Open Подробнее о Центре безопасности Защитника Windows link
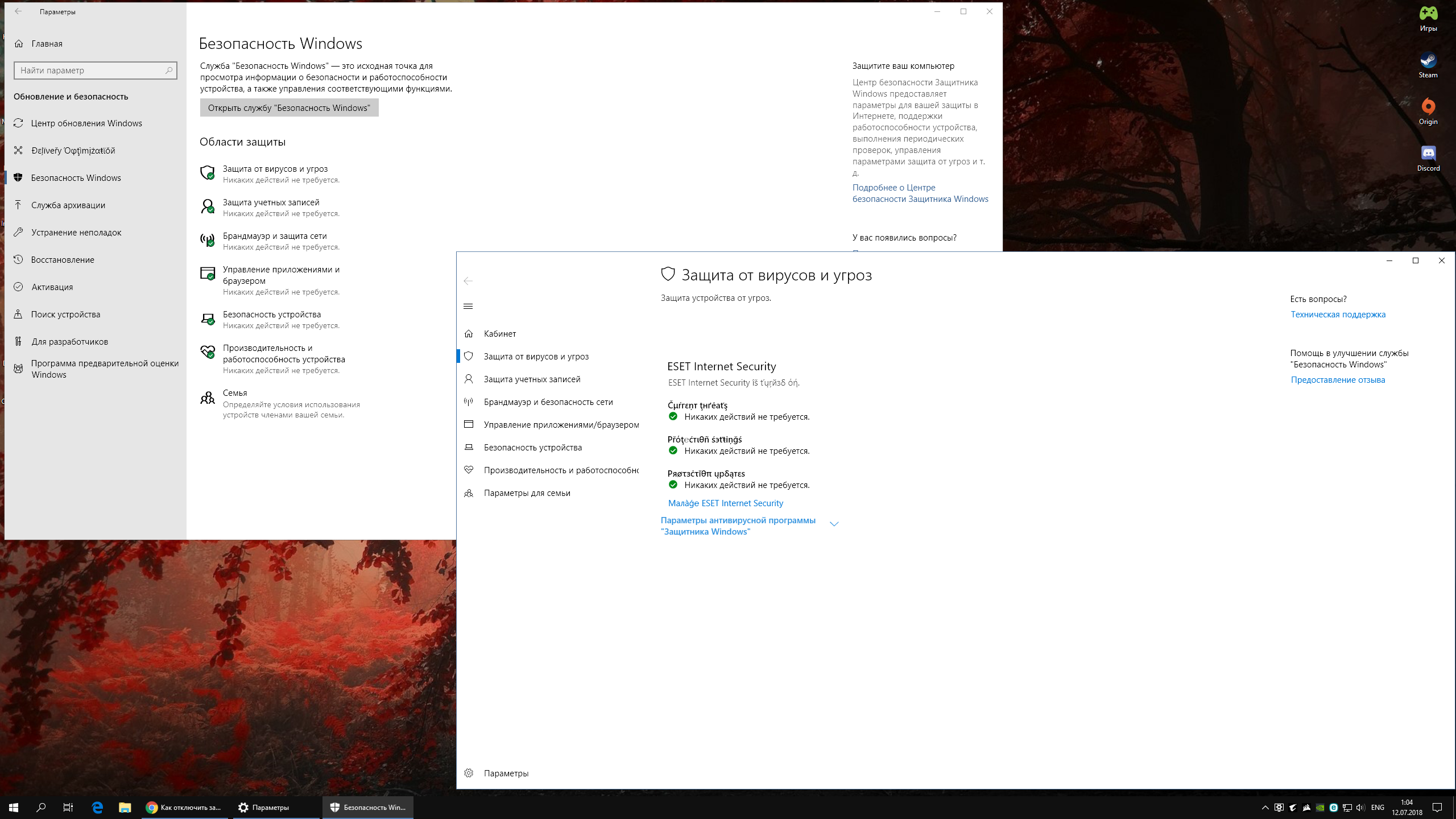 (x=920, y=193)
